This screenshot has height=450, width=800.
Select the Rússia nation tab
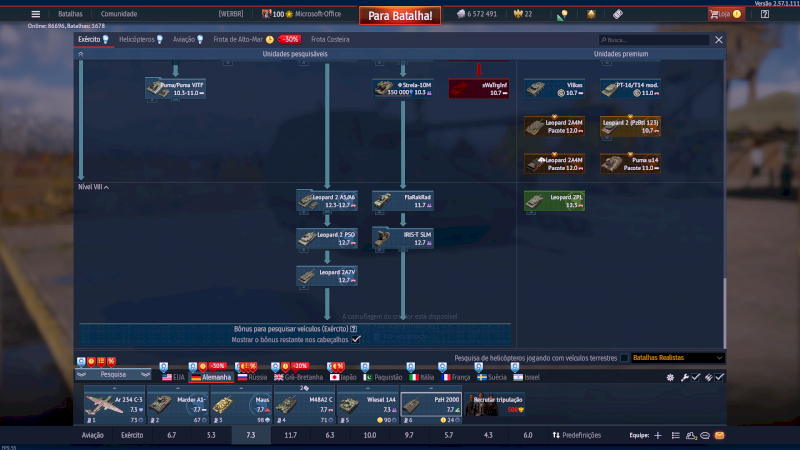point(252,378)
